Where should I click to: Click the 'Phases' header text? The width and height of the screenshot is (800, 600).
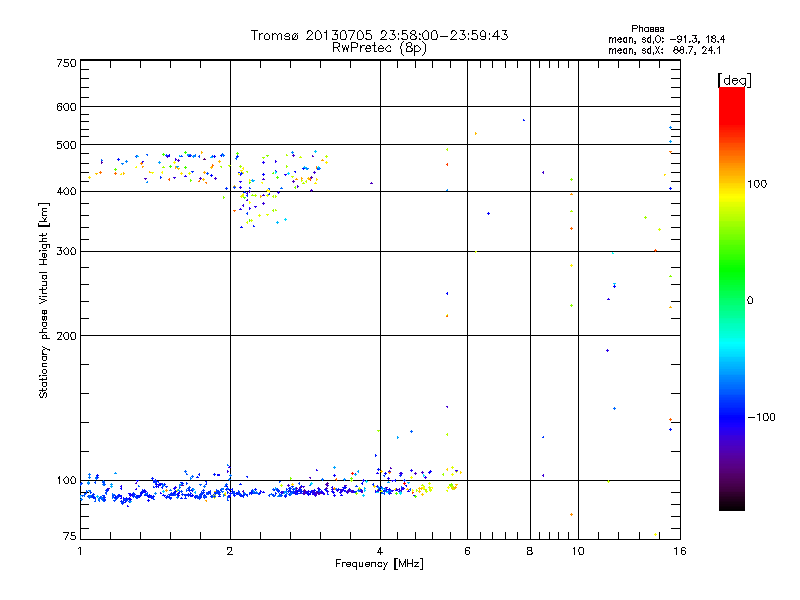(x=647, y=29)
